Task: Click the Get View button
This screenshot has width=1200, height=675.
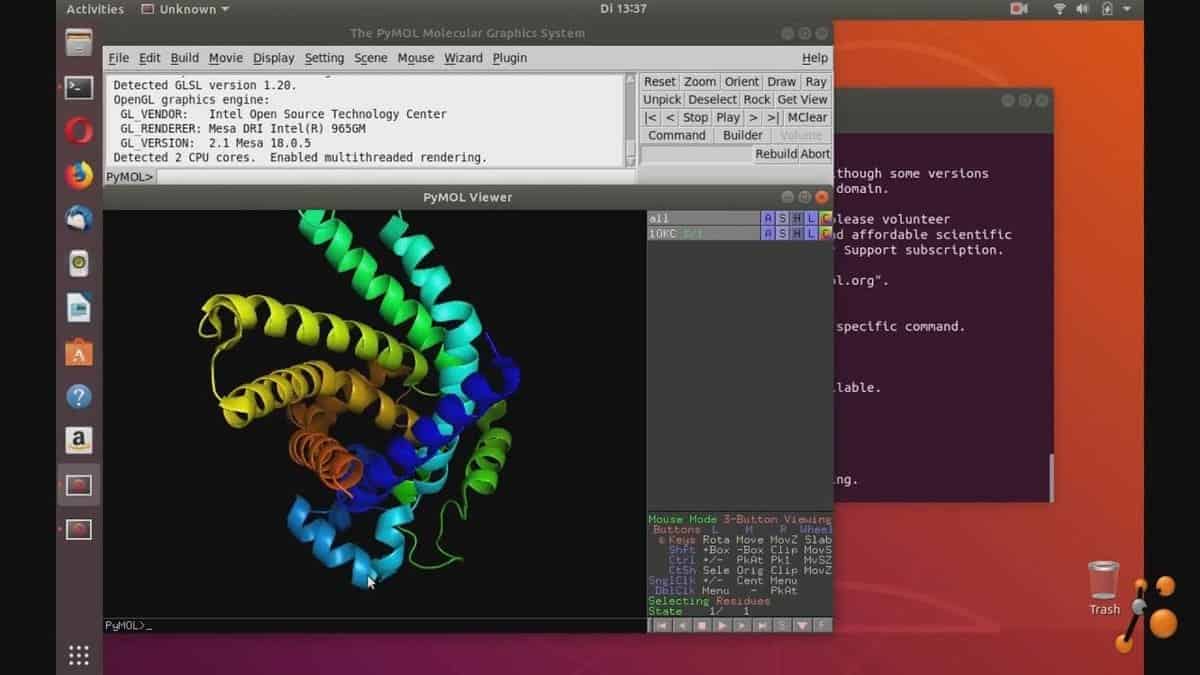Action: [803, 100]
